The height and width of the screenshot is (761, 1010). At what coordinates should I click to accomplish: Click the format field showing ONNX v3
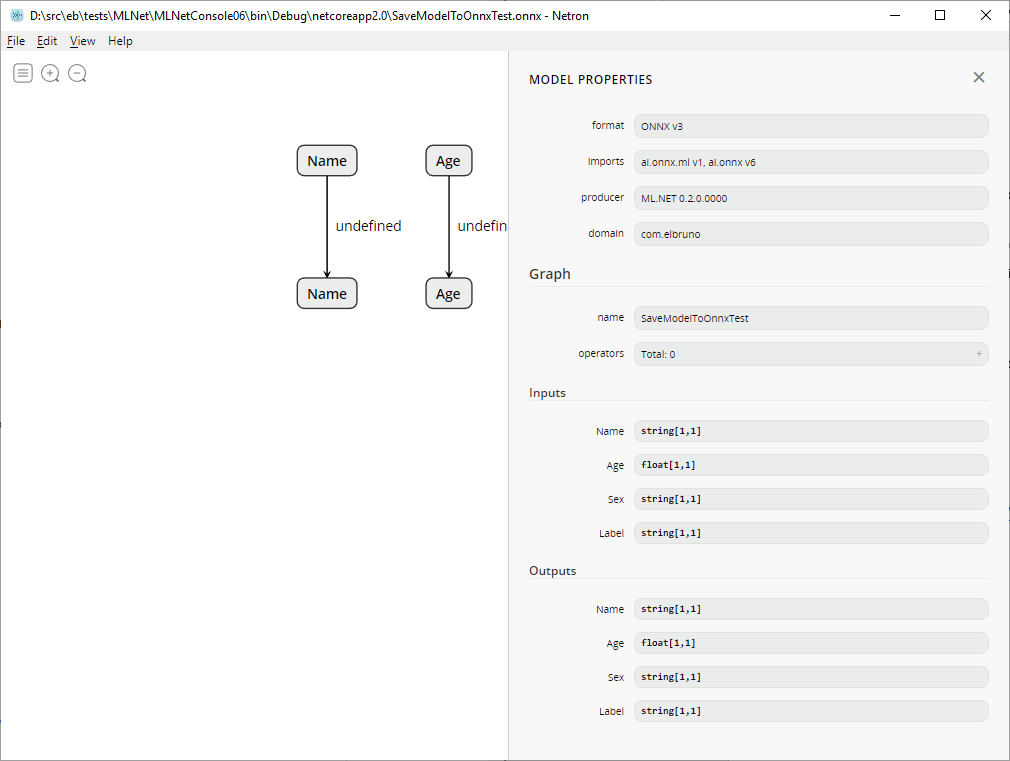click(810, 126)
